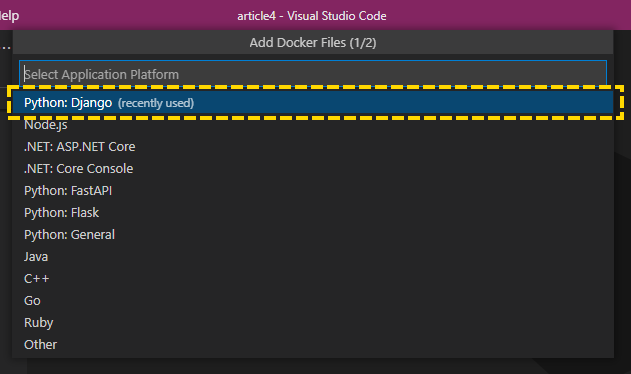Choose Python: FastAPI platform
631x374 pixels.
pos(313,190)
